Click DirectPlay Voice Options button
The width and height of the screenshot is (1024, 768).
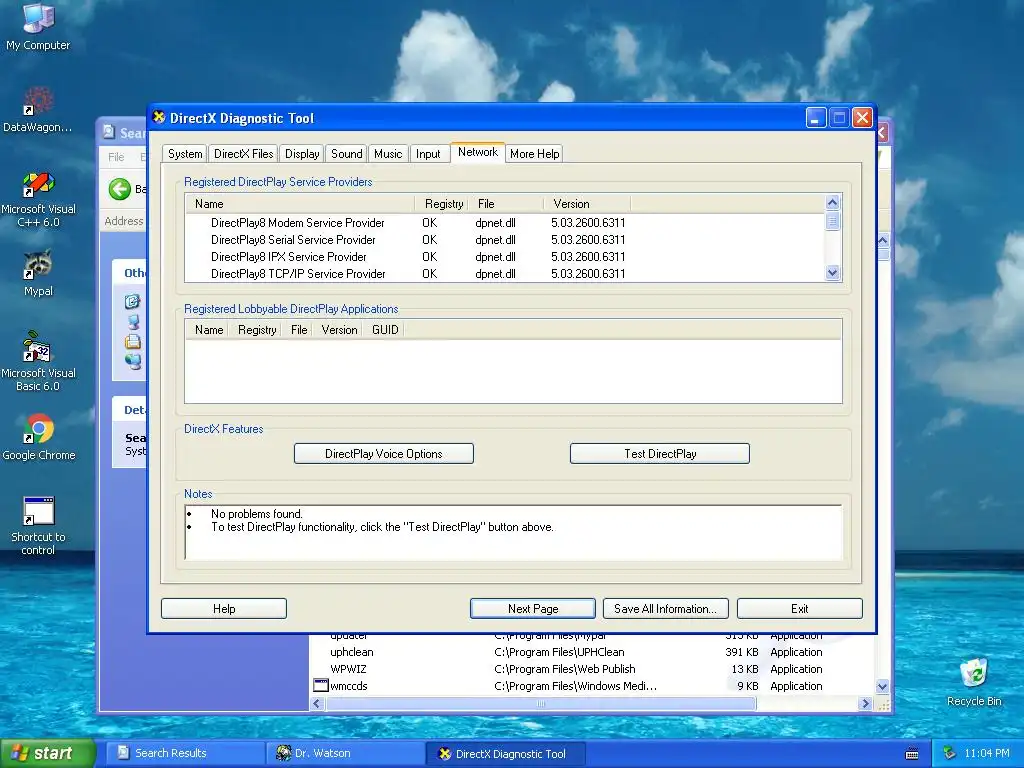[x=383, y=454]
